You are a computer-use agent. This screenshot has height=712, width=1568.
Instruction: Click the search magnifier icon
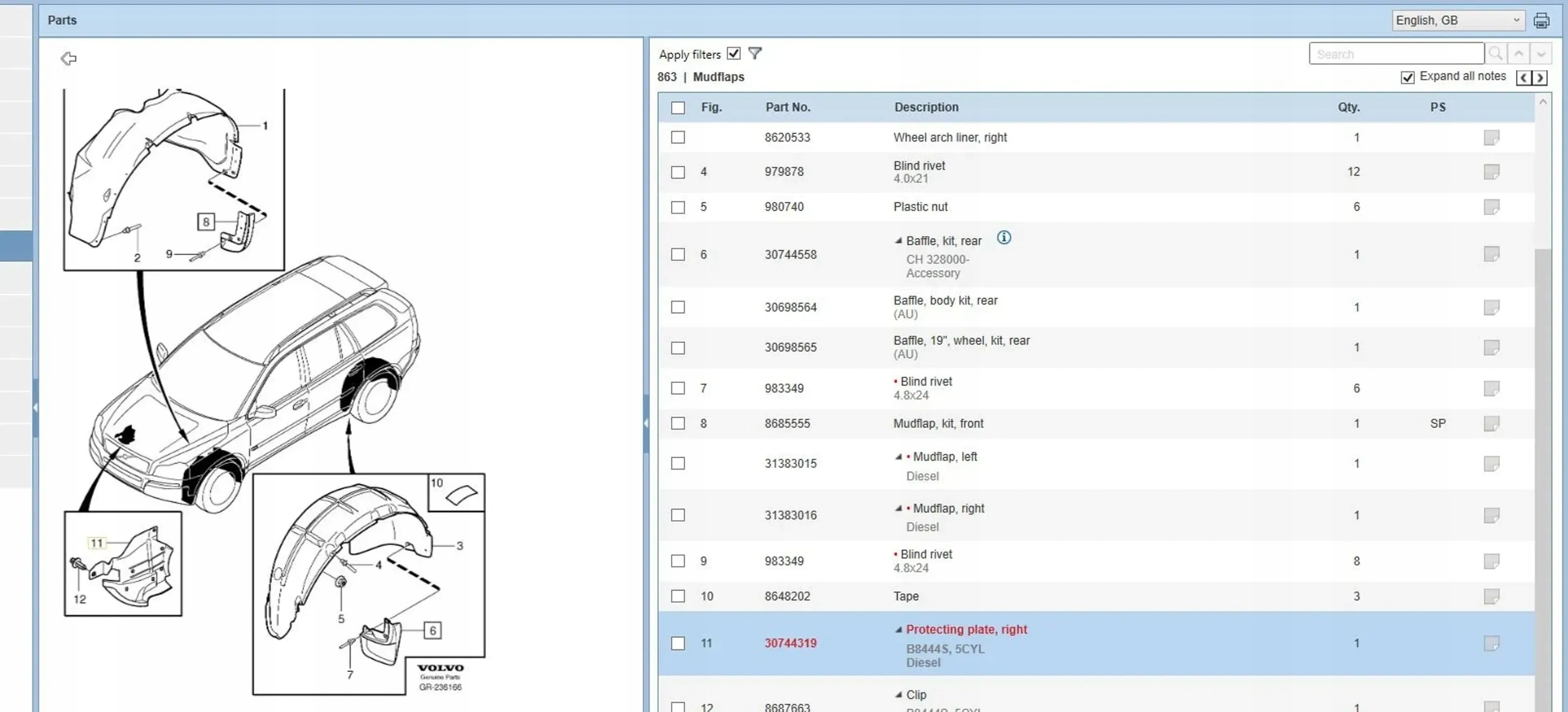pos(1496,54)
